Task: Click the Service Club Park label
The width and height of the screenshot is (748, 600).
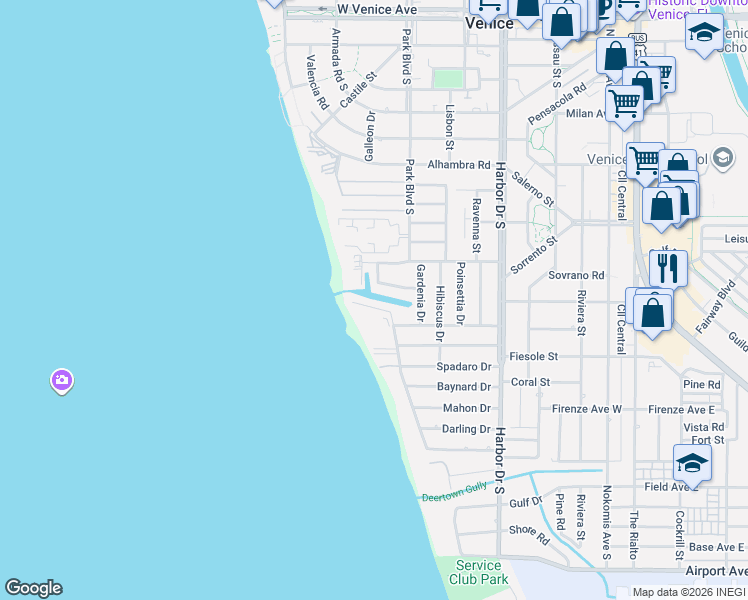Action: pos(478,572)
